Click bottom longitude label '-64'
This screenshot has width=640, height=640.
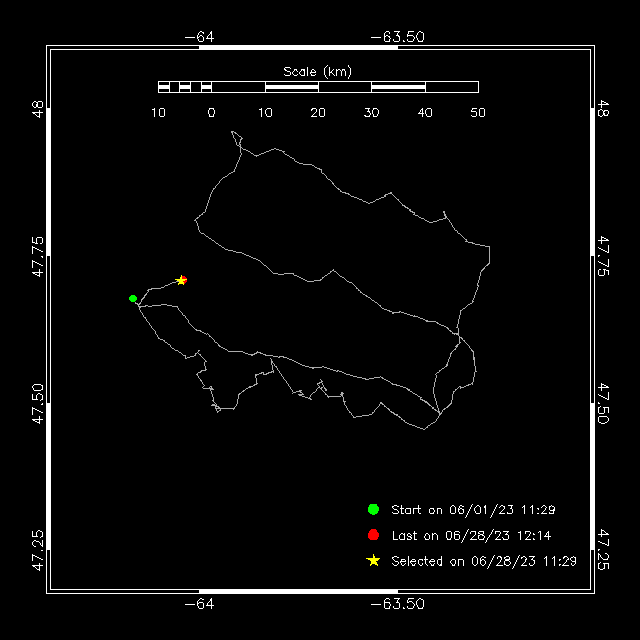tap(199, 604)
